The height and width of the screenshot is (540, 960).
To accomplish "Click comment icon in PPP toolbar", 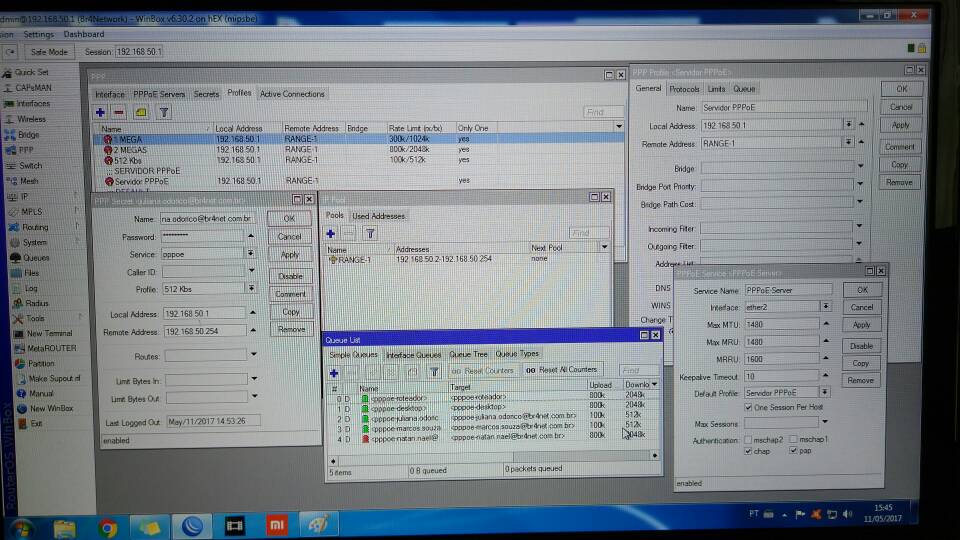I will [x=141, y=113].
